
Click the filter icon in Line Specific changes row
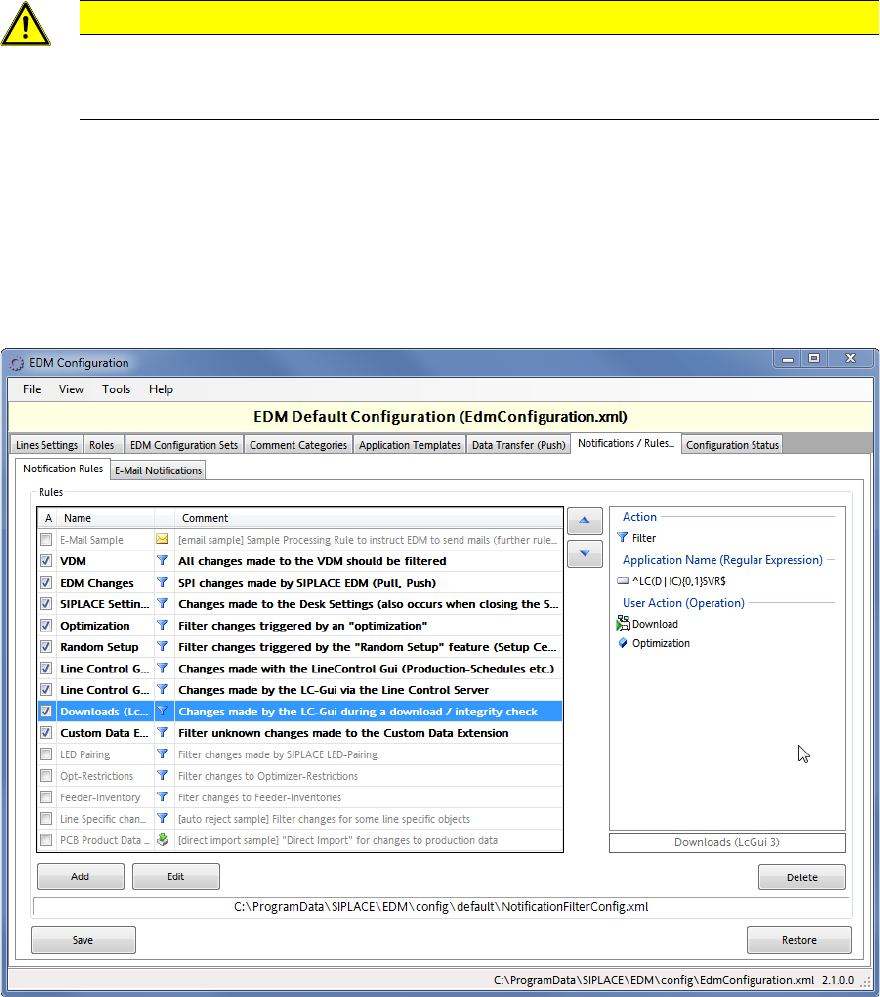162,818
